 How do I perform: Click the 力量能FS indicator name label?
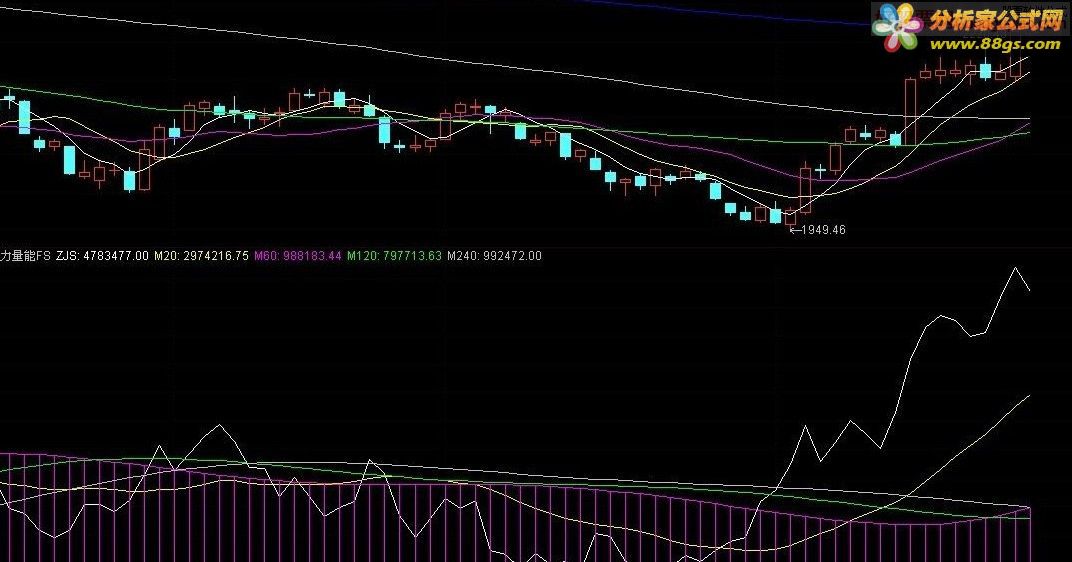[x=25, y=256]
